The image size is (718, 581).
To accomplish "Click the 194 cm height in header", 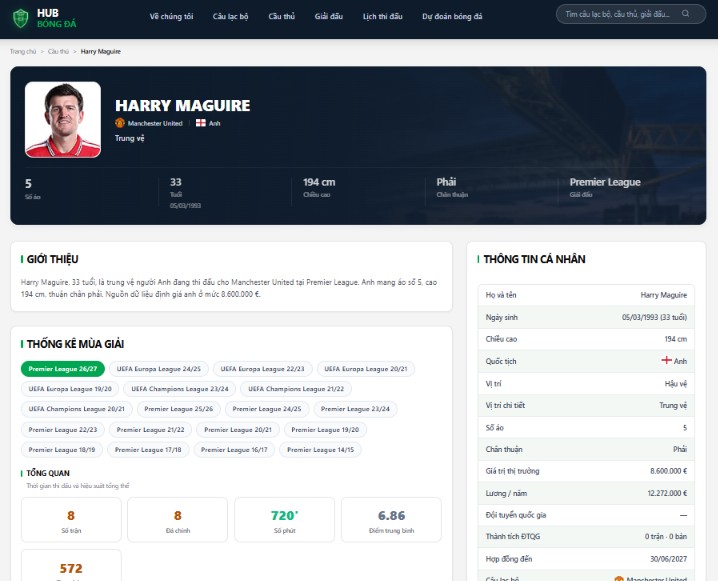I will 319,182.
